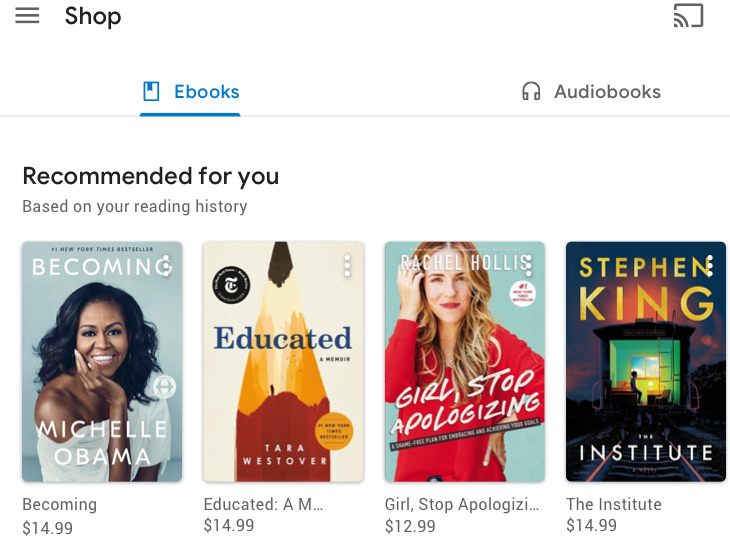730x539 pixels.
Task: Click the Recommended for you heading
Action: click(151, 177)
